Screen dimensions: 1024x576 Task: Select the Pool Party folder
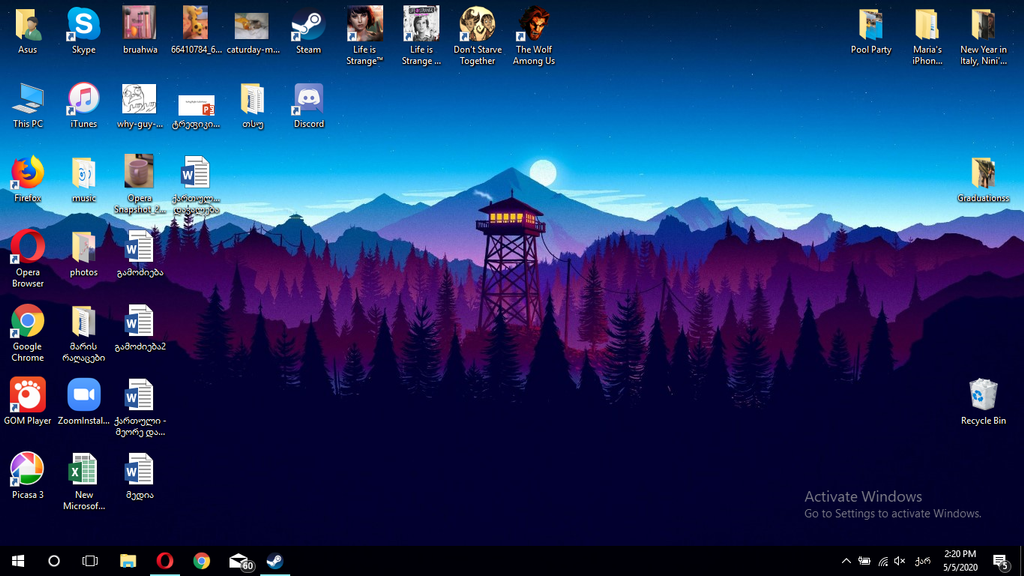871,31
